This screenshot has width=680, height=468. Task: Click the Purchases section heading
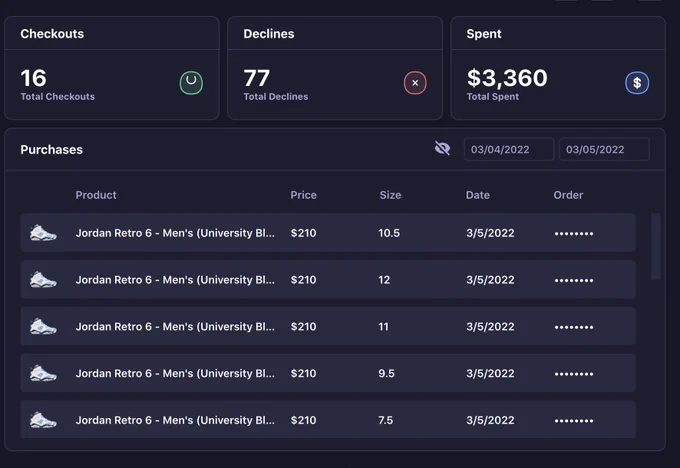pyautogui.click(x=52, y=150)
